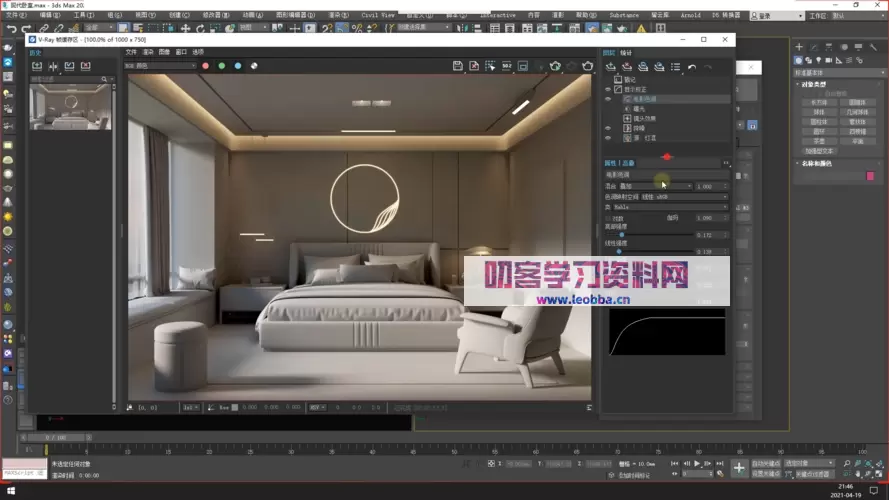Select the Move tool in main toolbar
This screenshot has height=500, width=889.
[x=185, y=28]
